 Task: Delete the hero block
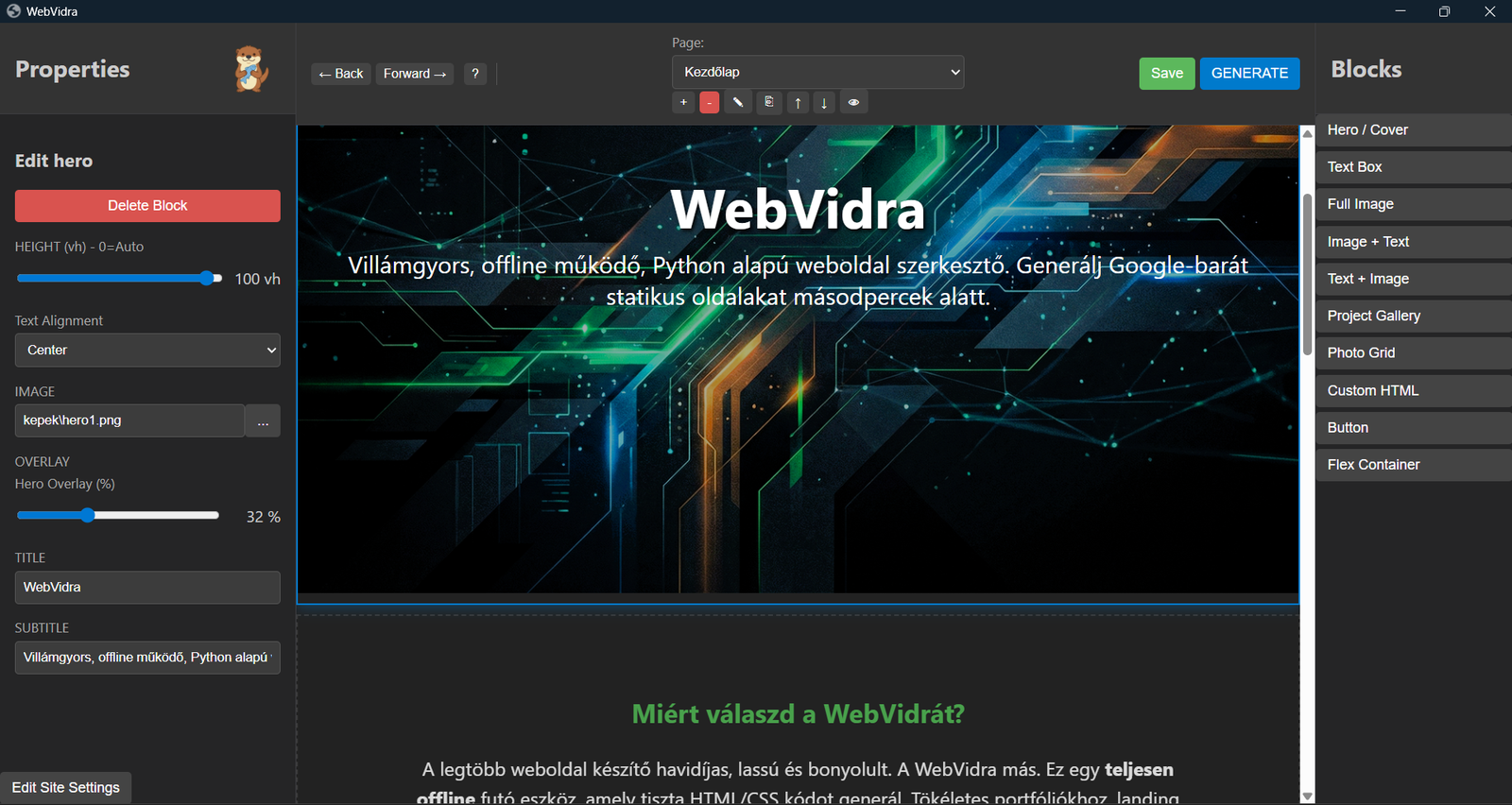pyautogui.click(x=147, y=206)
